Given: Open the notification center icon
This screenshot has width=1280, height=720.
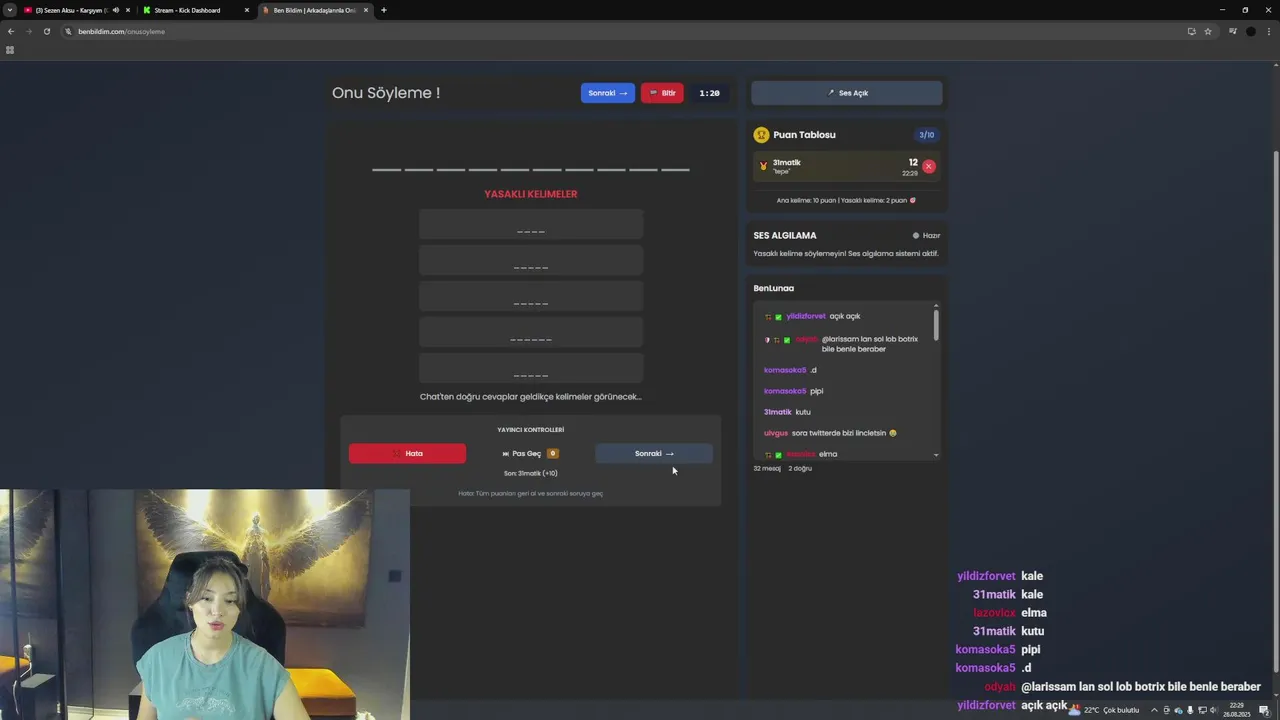Looking at the screenshot, I should 1264,710.
